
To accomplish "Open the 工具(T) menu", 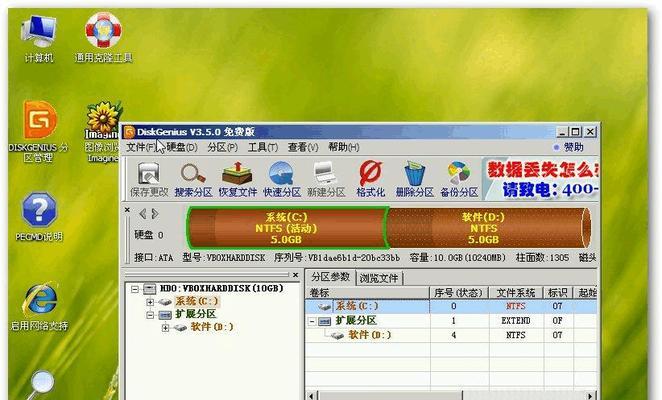I will tap(262, 147).
